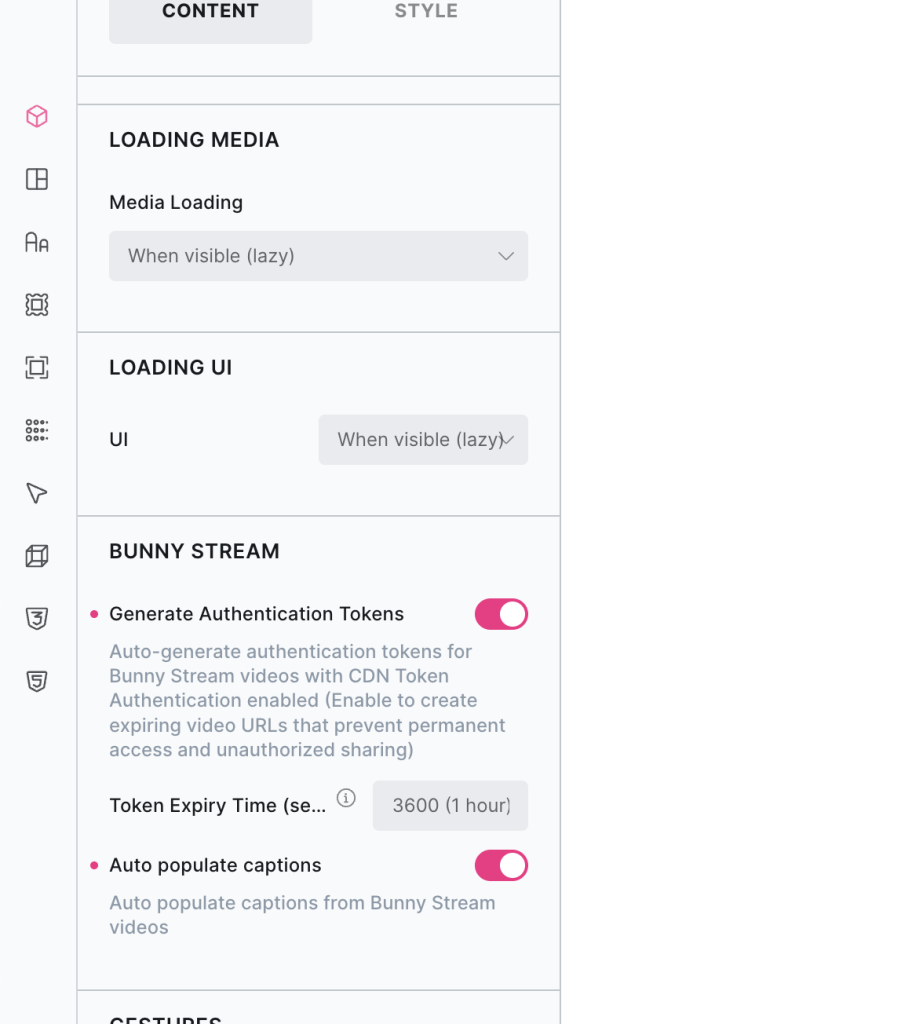Collapse the LOADING UI section
Image resolution: width=912 pixels, height=1024 pixels.
(170, 367)
